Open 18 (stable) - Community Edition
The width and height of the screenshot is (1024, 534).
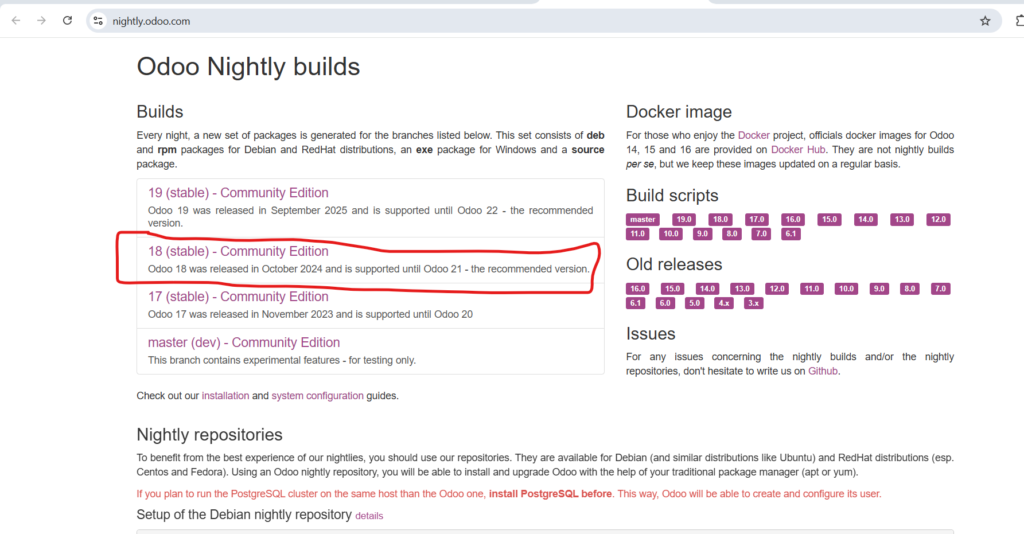click(x=238, y=251)
